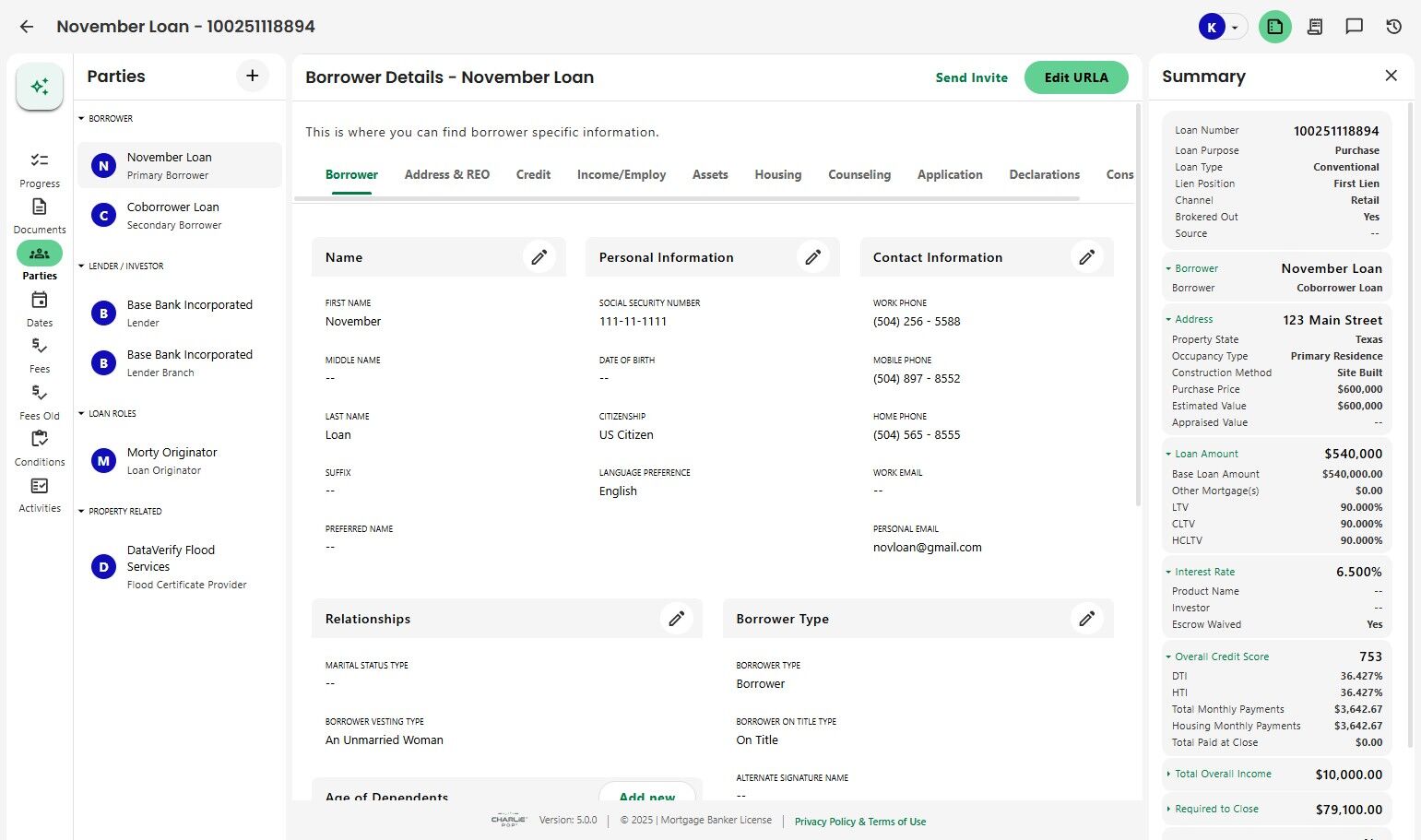Image resolution: width=1421 pixels, height=840 pixels.
Task: Open the Income/Employ tab
Action: coord(622,174)
